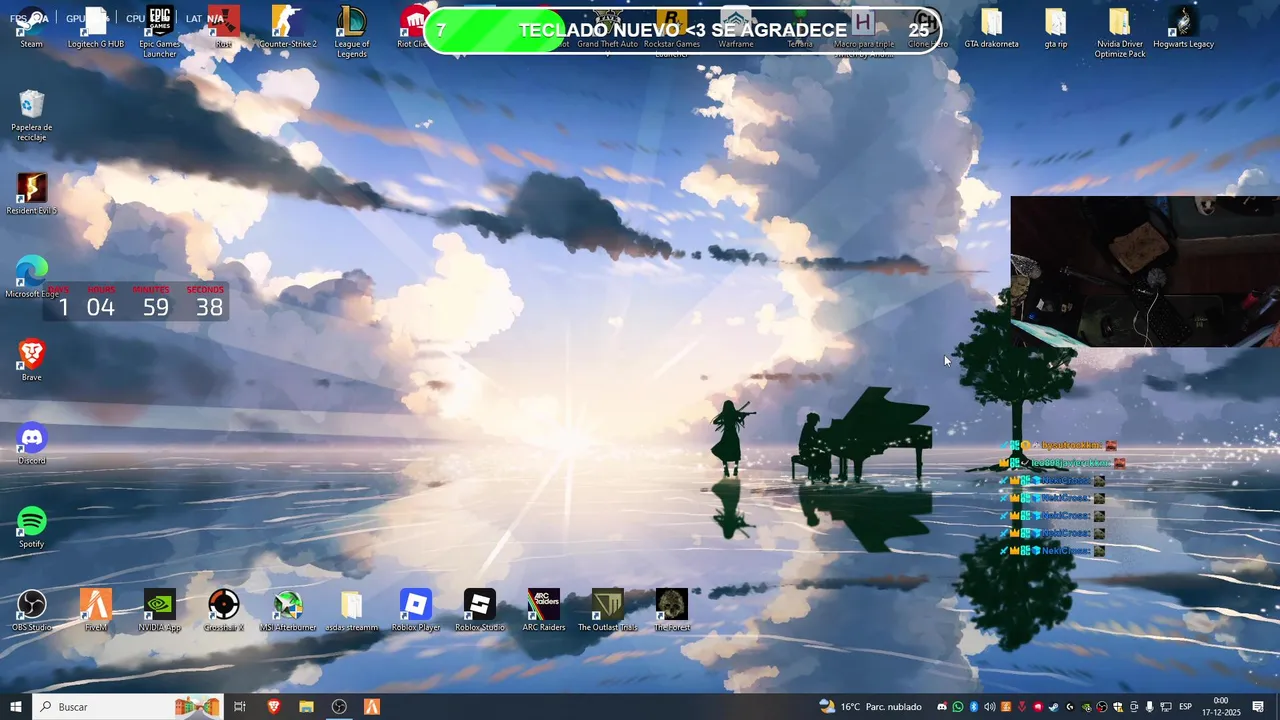Launch Roblox Player shortcut
The width and height of the screenshot is (1280, 720).
416,611
